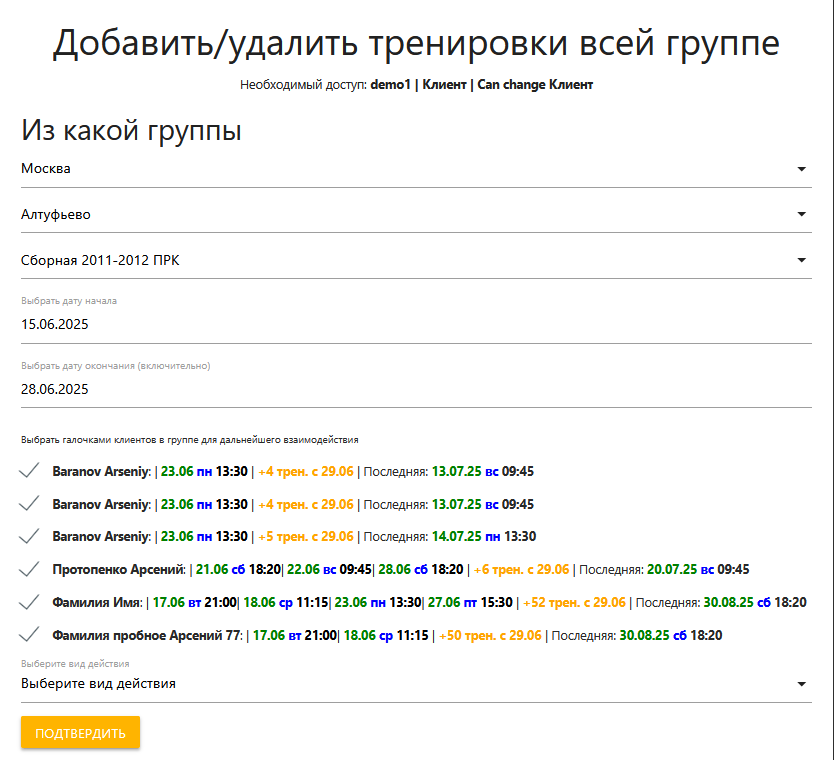Deselect the Фамилия Имя client checkmark
The image size is (834, 760).
[29, 602]
